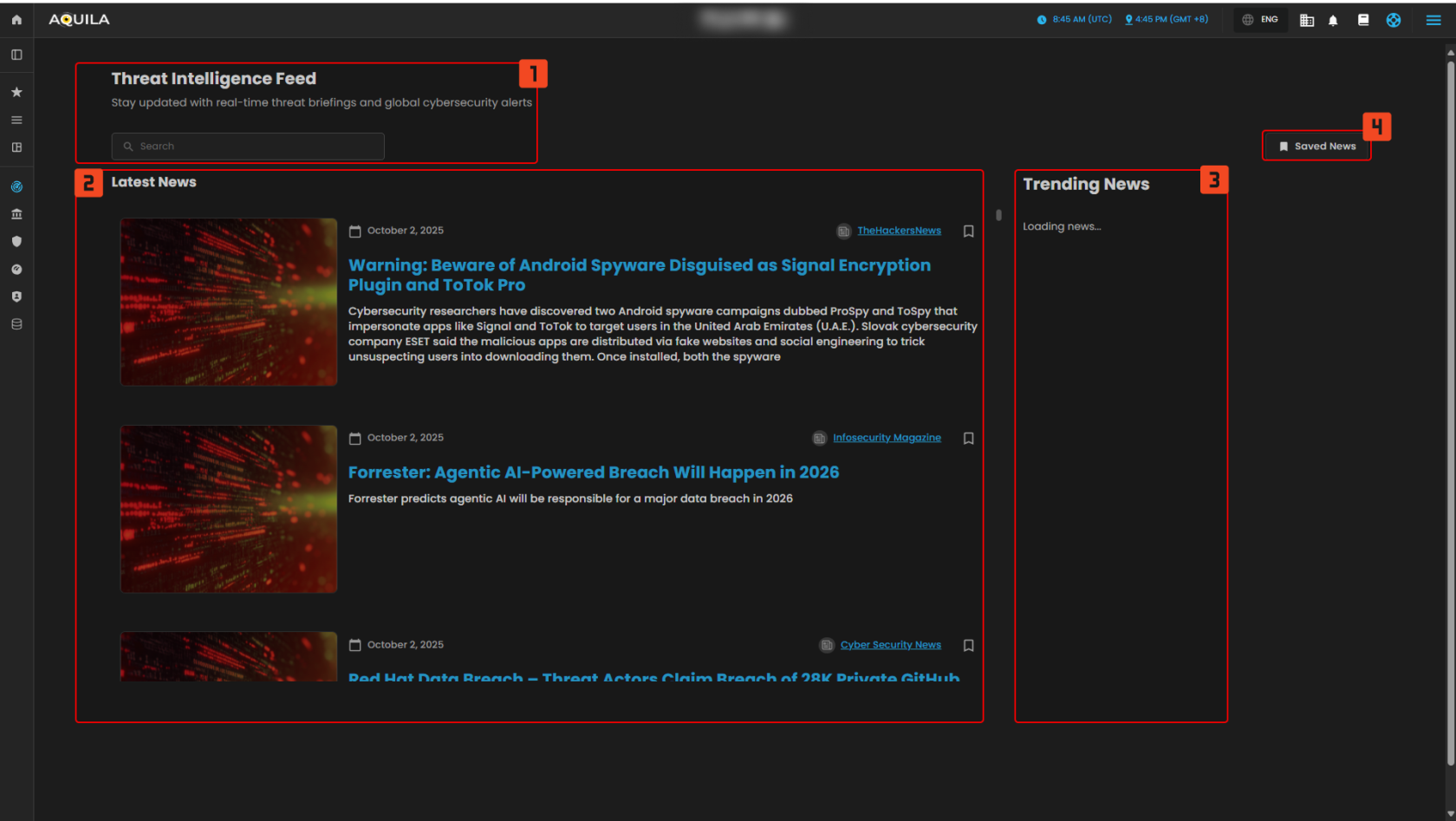1456x821 pixels.
Task: Toggle the sidebar panel layout icon
Action: [x=16, y=55]
